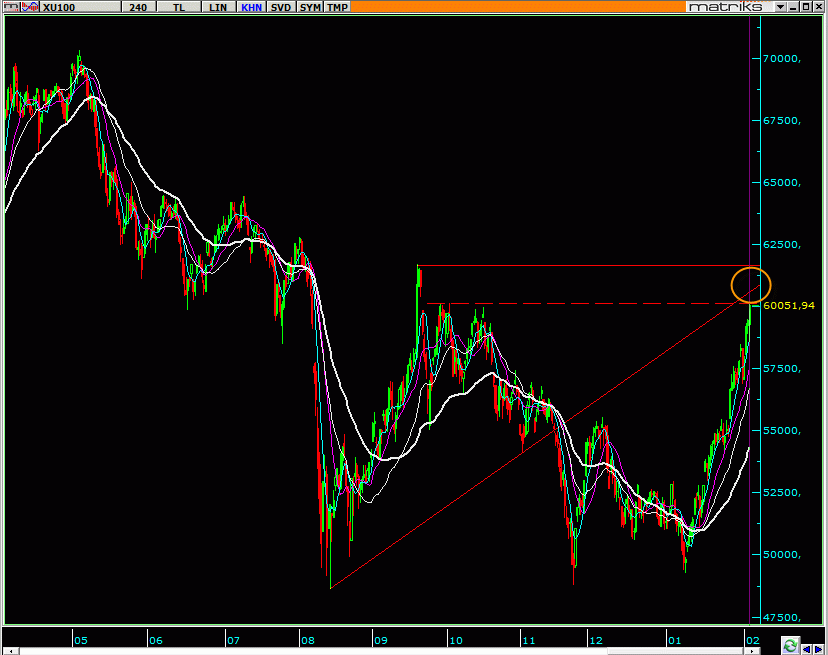Click the first window icon at top-left
828x655 pixels.
point(8,7)
